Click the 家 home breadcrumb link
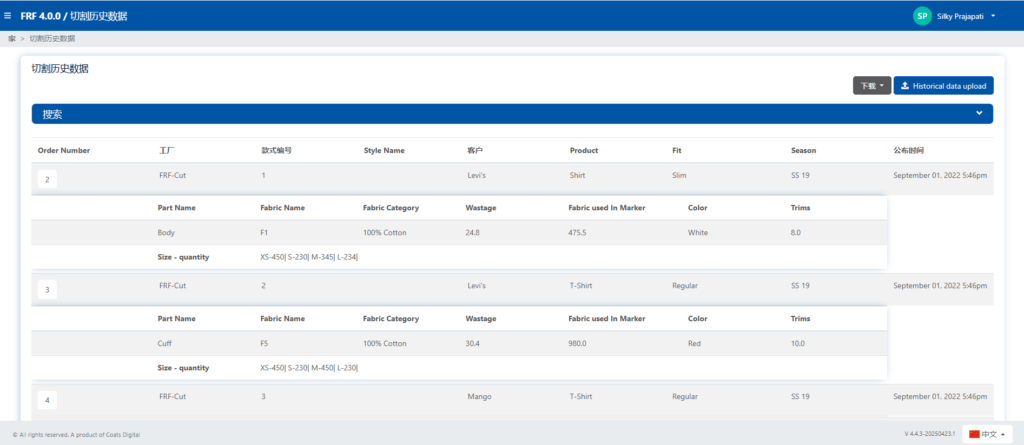The width and height of the screenshot is (1024, 445). (x=11, y=38)
